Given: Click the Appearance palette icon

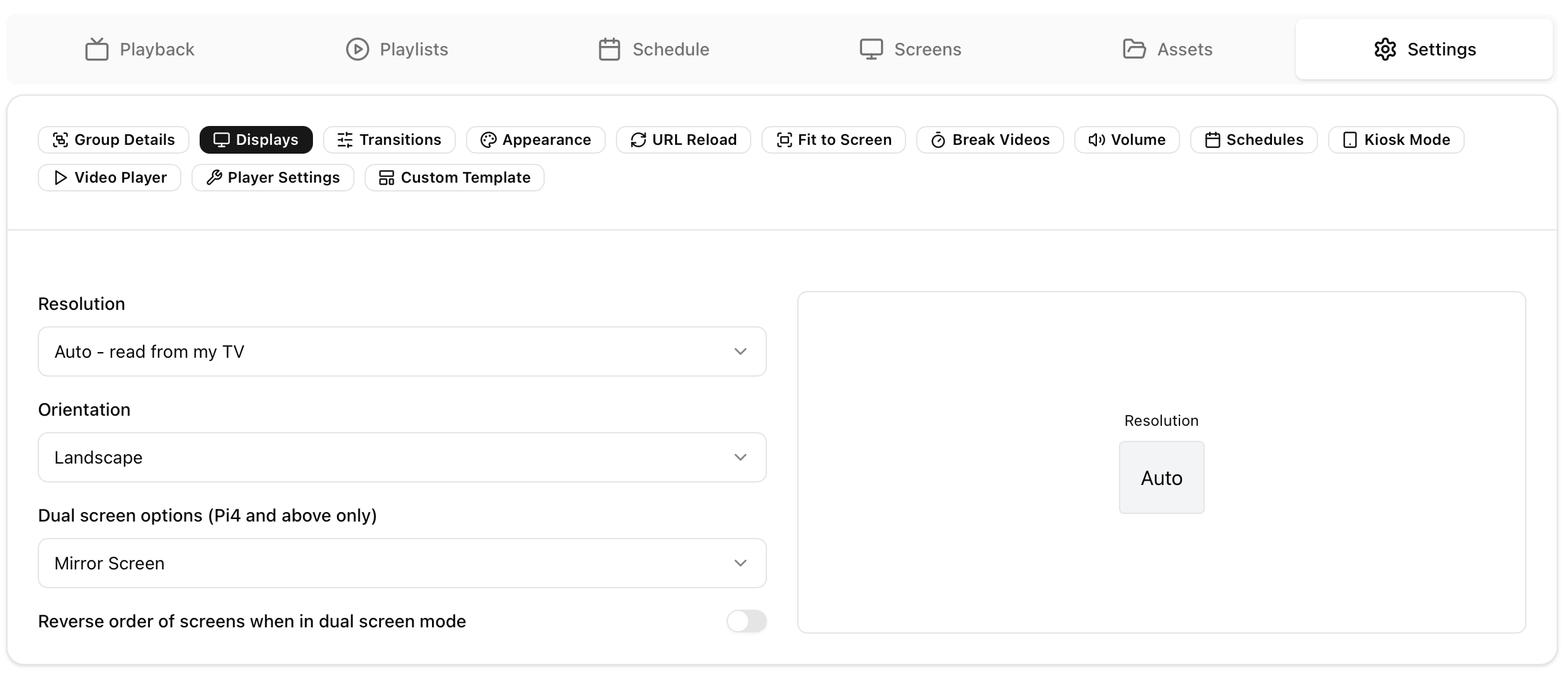Looking at the screenshot, I should click(488, 140).
